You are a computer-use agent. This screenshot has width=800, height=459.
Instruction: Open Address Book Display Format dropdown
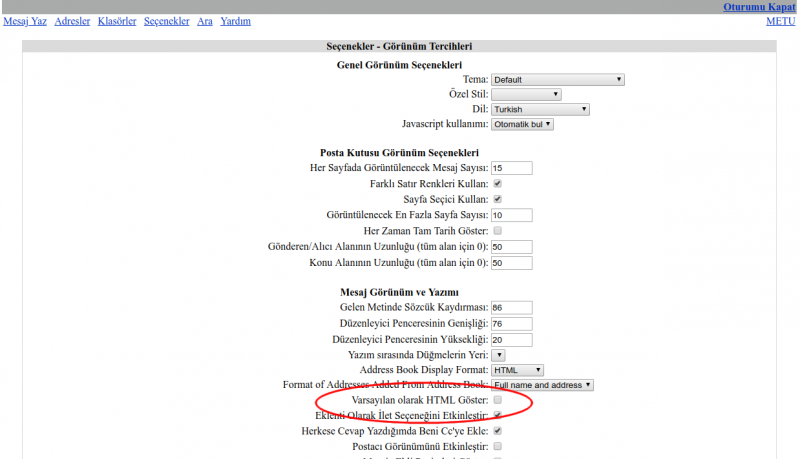(x=517, y=370)
